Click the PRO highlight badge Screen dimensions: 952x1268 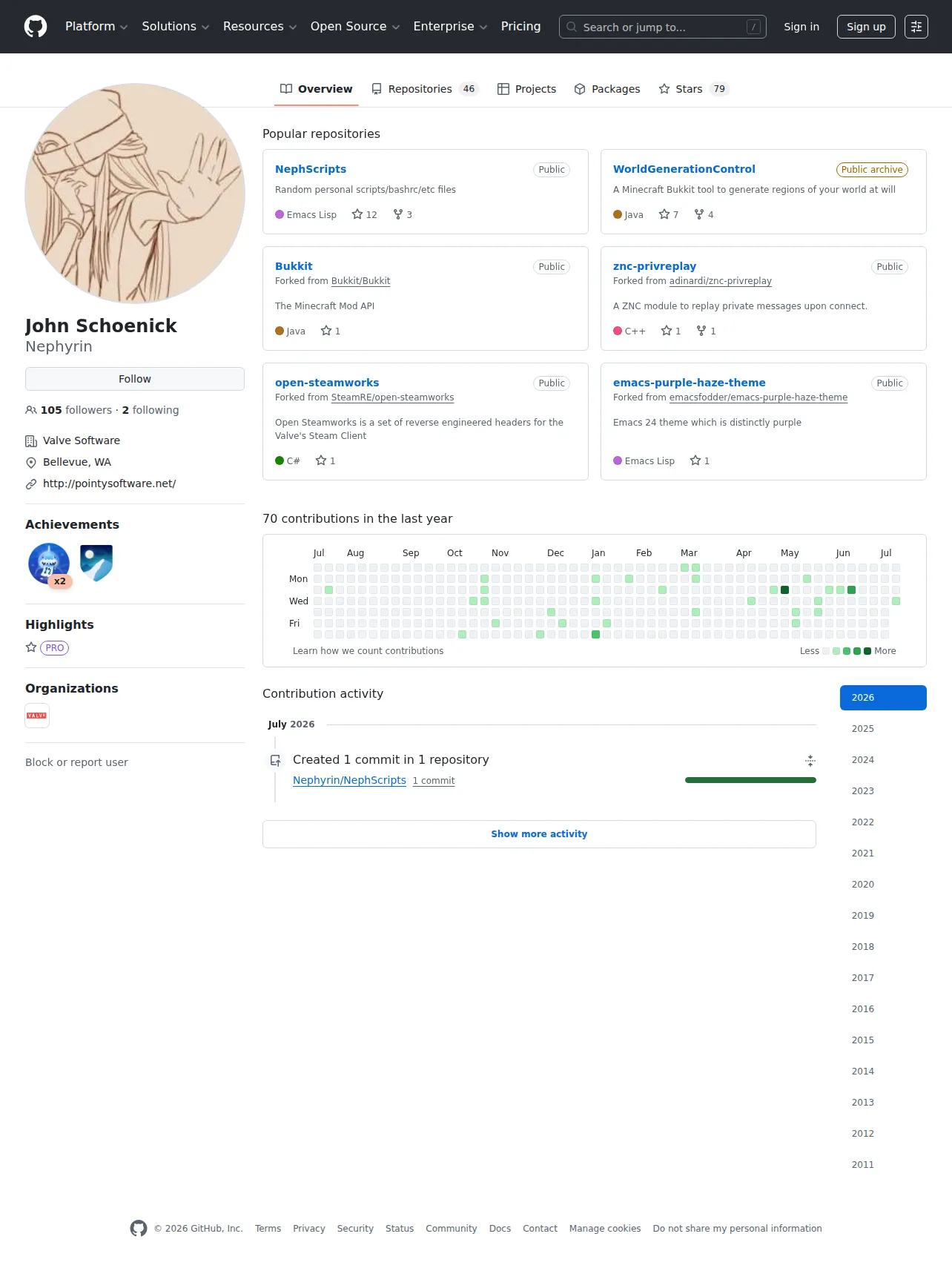(54, 648)
